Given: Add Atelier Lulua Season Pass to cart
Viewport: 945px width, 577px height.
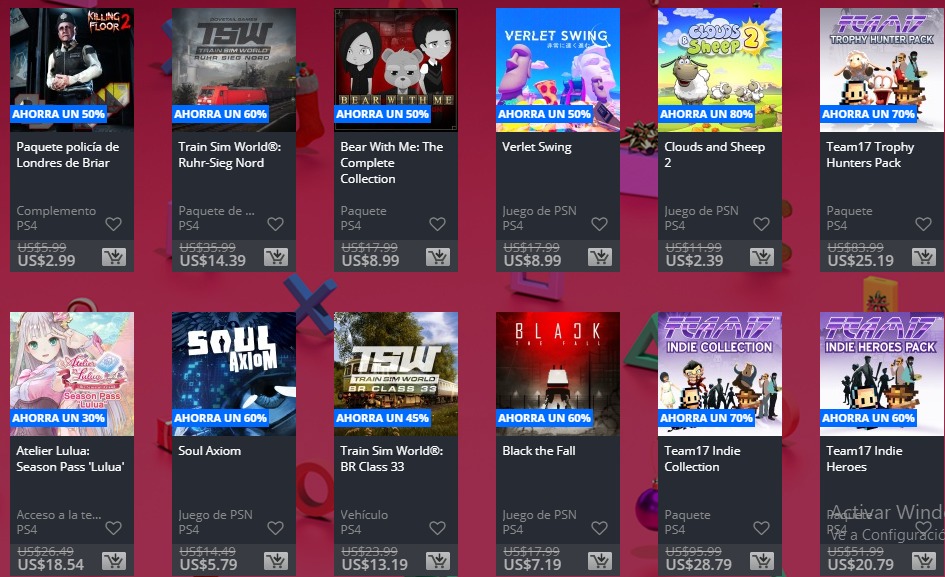Looking at the screenshot, I should point(114,561).
